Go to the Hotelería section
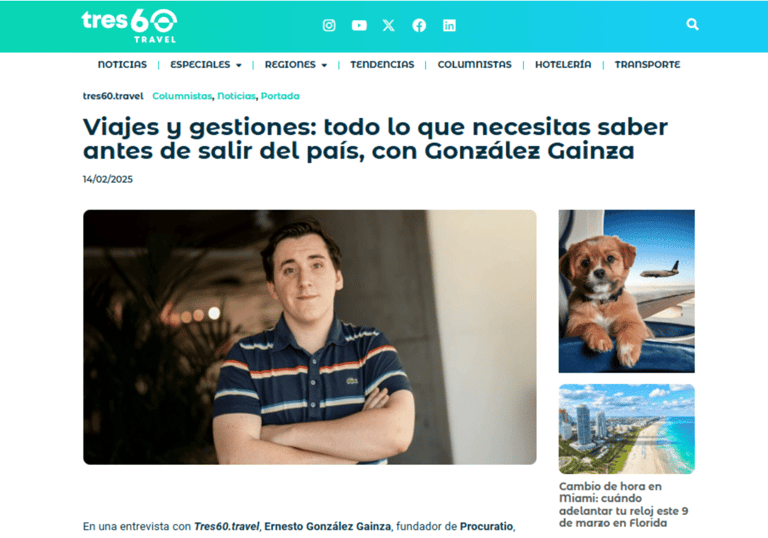The height and width of the screenshot is (538, 768). tap(563, 64)
